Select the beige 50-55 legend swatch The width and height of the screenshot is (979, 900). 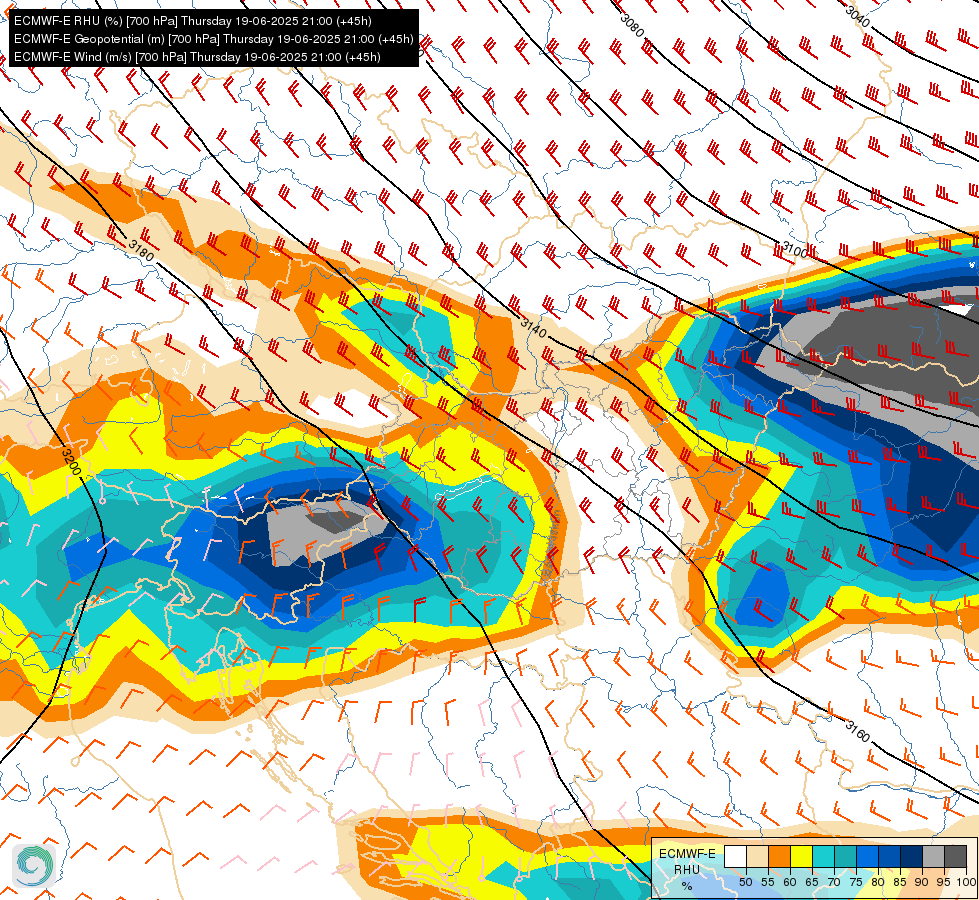coord(757,856)
